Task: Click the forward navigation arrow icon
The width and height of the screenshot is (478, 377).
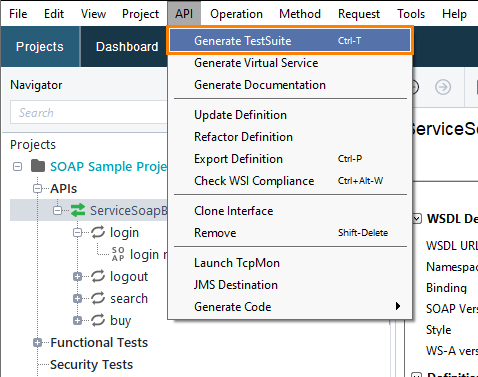Action: pos(443,87)
